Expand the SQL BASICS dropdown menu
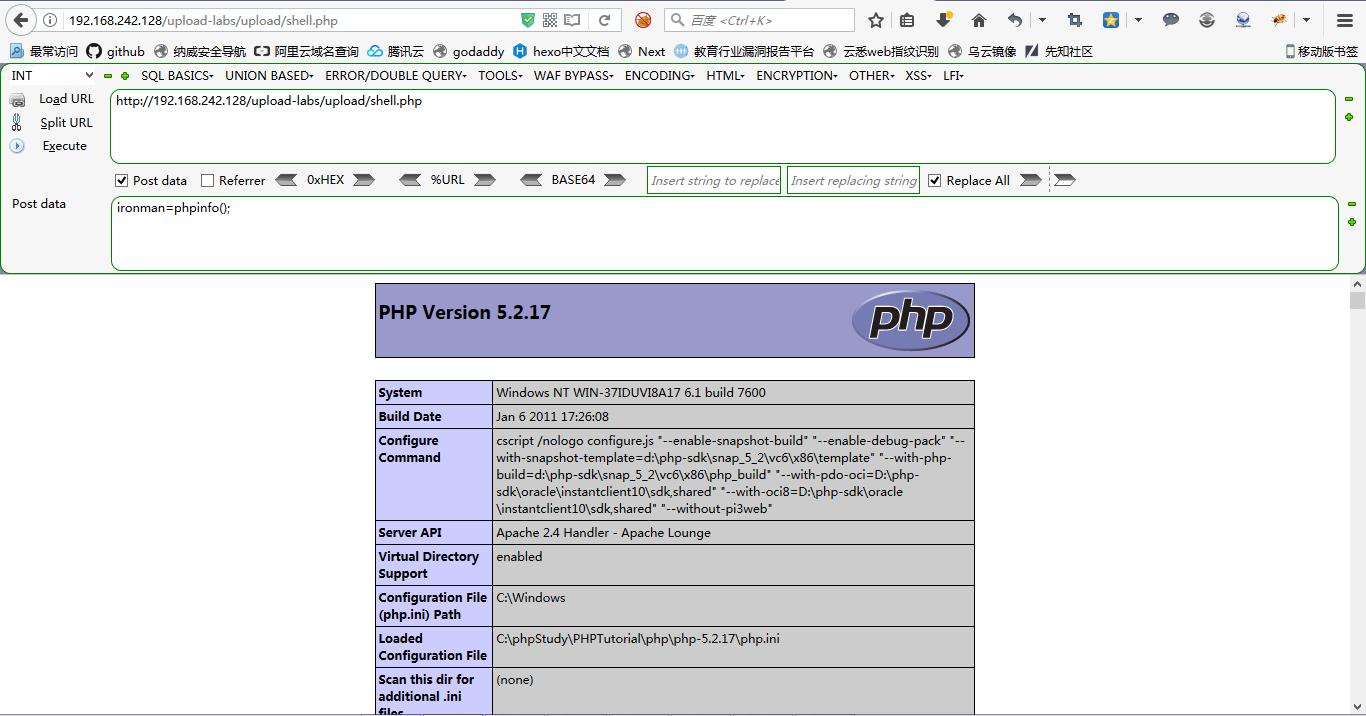This screenshot has height=716, width=1366. click(177, 75)
